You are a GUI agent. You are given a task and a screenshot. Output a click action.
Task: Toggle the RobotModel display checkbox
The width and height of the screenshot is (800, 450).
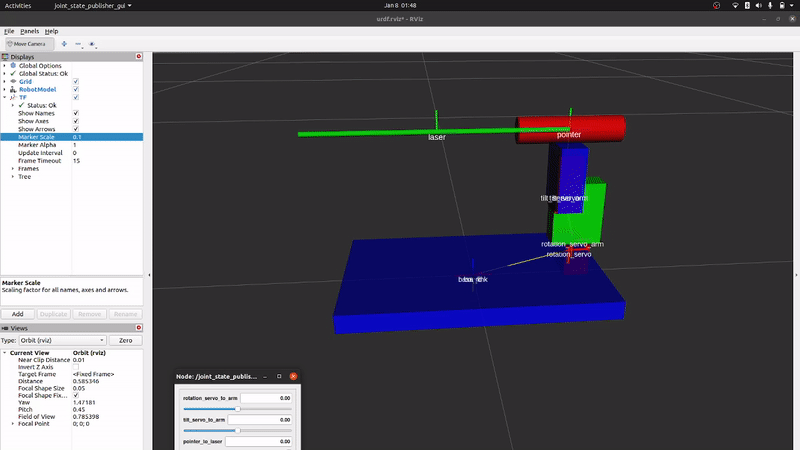(x=76, y=89)
